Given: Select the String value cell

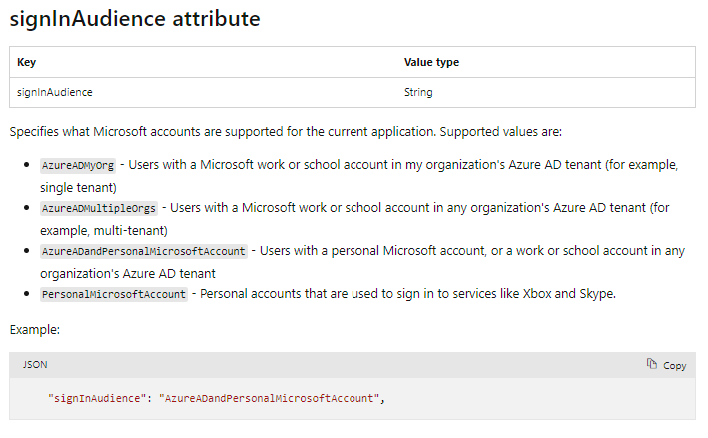Looking at the screenshot, I should tap(418, 93).
